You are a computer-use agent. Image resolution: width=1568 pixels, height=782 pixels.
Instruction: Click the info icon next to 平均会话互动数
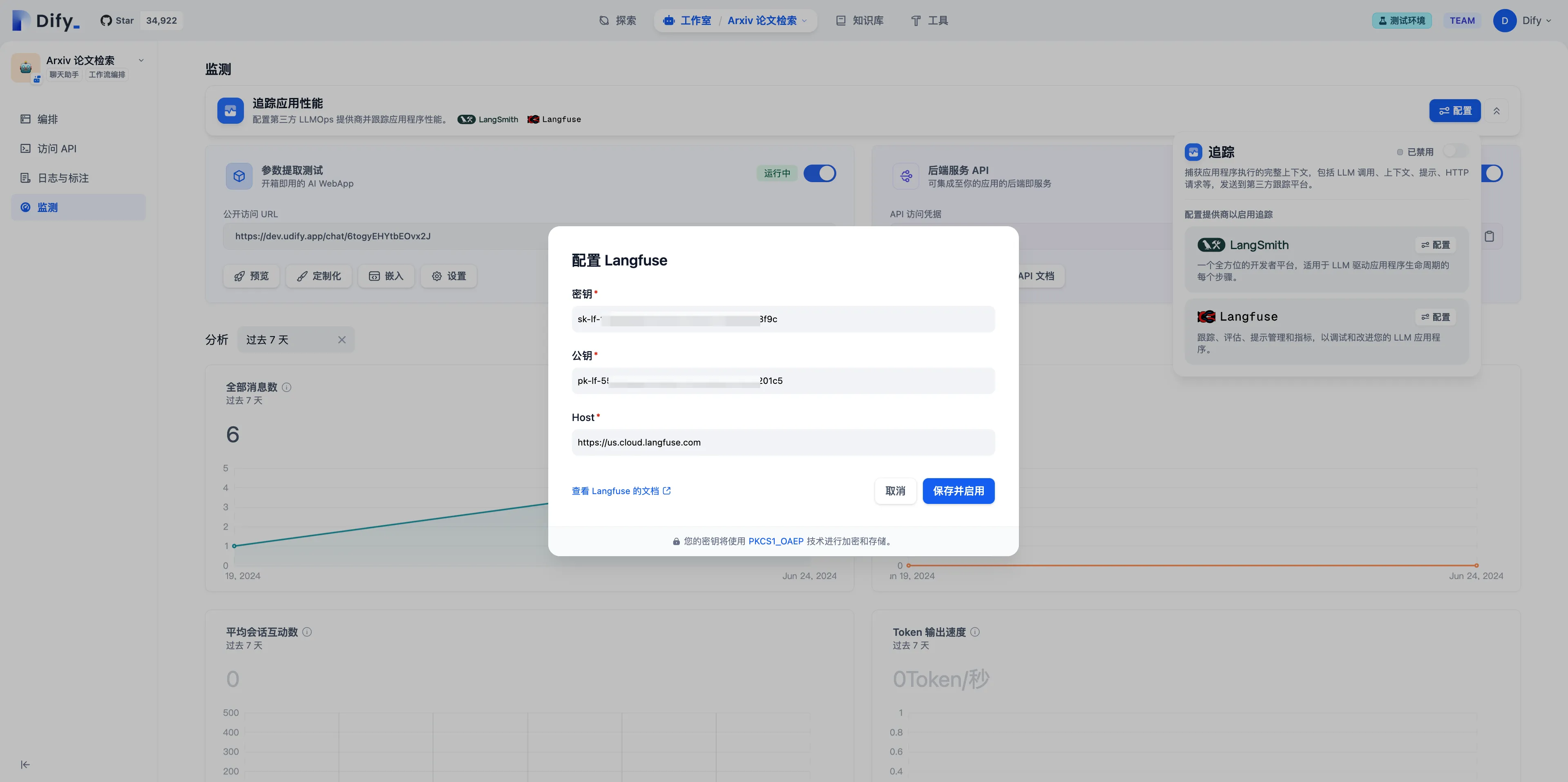pyautogui.click(x=307, y=632)
